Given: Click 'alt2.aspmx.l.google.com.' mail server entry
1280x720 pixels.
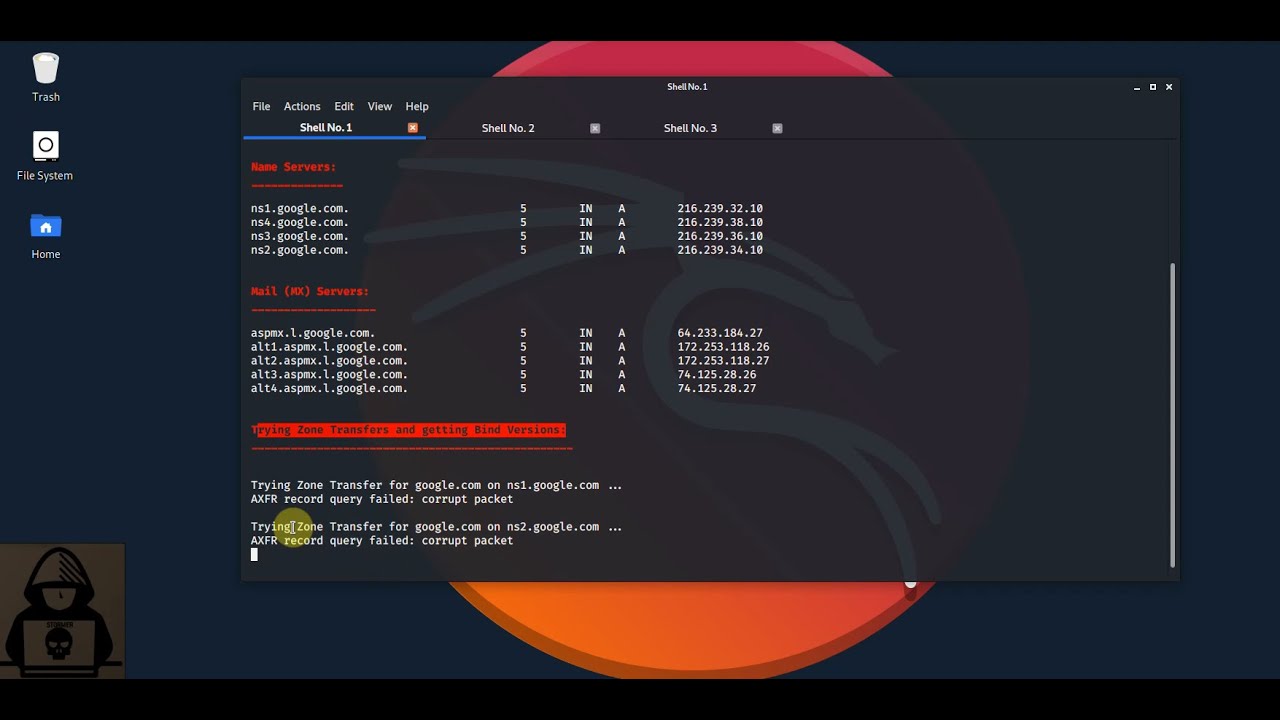Looking at the screenshot, I should pyautogui.click(x=329, y=361).
